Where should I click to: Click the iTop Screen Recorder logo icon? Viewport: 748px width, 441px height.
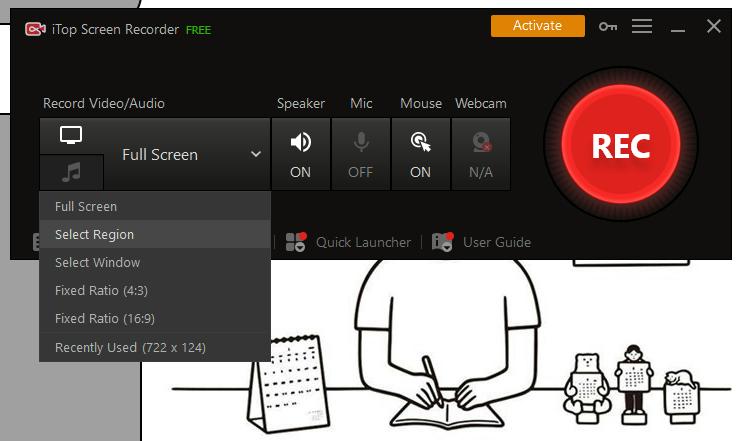pos(35,30)
